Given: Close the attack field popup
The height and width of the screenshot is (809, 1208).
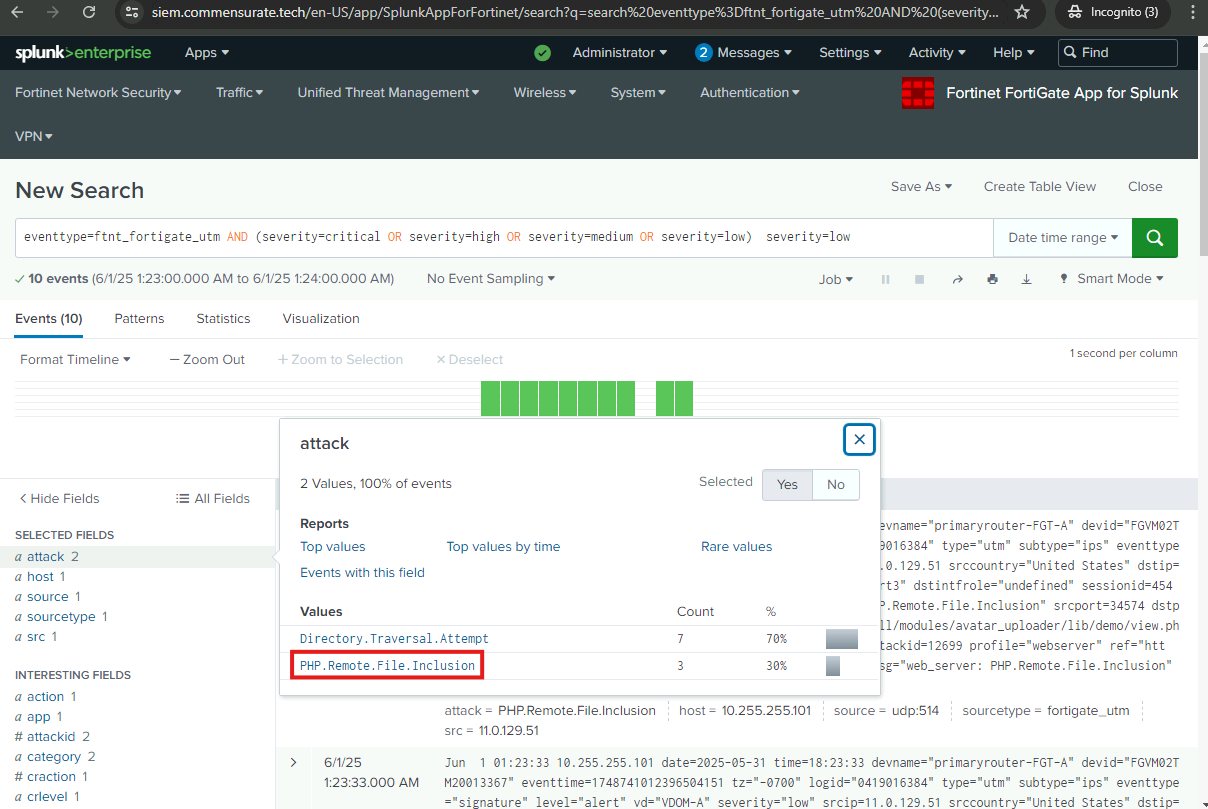Looking at the screenshot, I should point(859,439).
